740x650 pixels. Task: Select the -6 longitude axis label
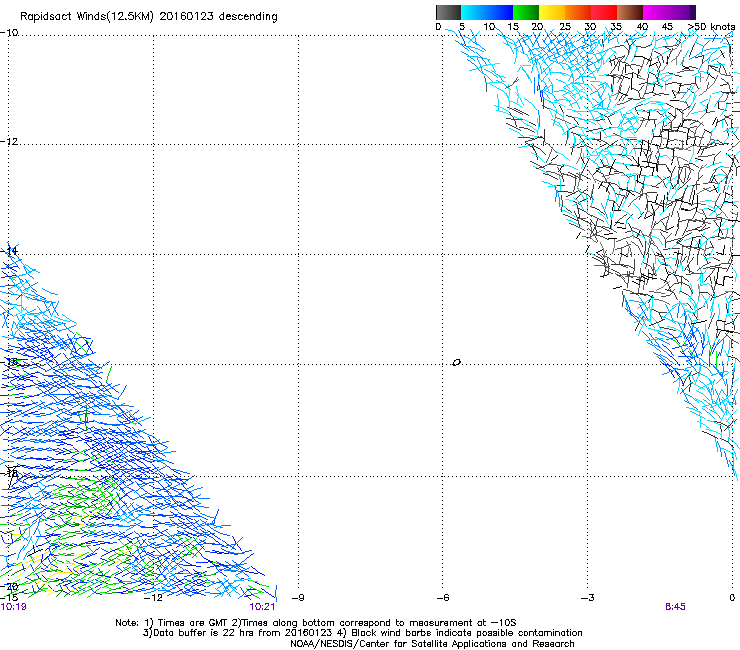[x=442, y=598]
